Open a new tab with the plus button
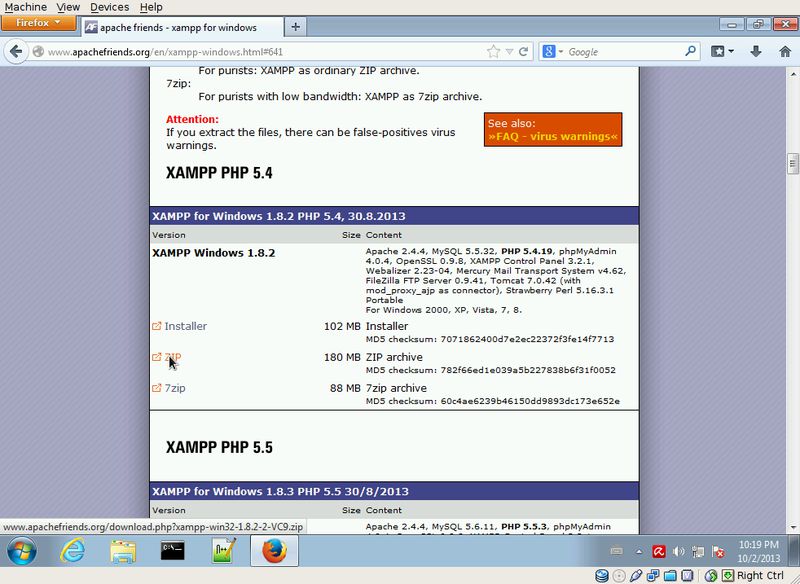The image size is (800, 584). (296, 27)
